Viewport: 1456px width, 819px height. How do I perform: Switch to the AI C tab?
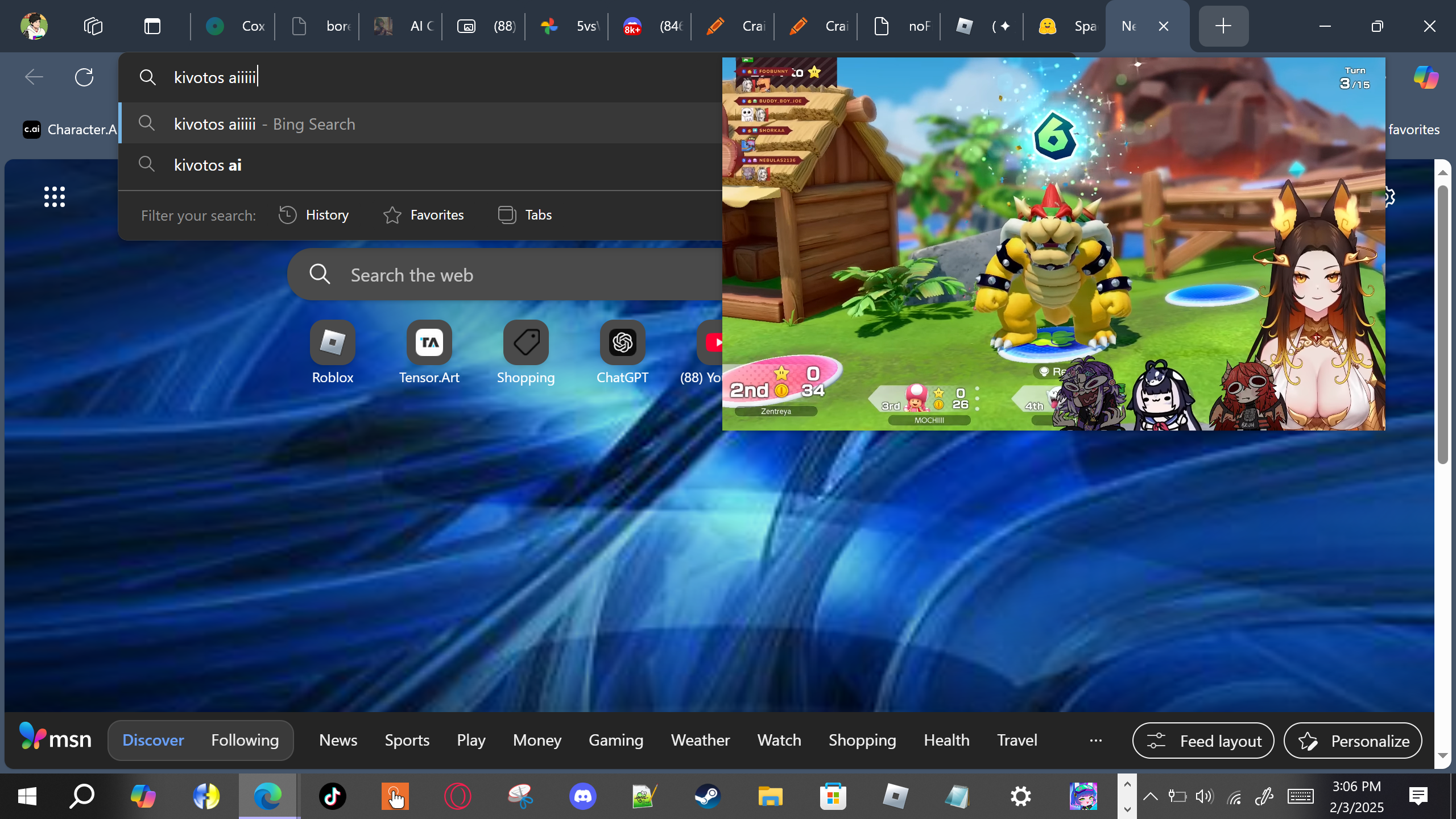click(403, 26)
